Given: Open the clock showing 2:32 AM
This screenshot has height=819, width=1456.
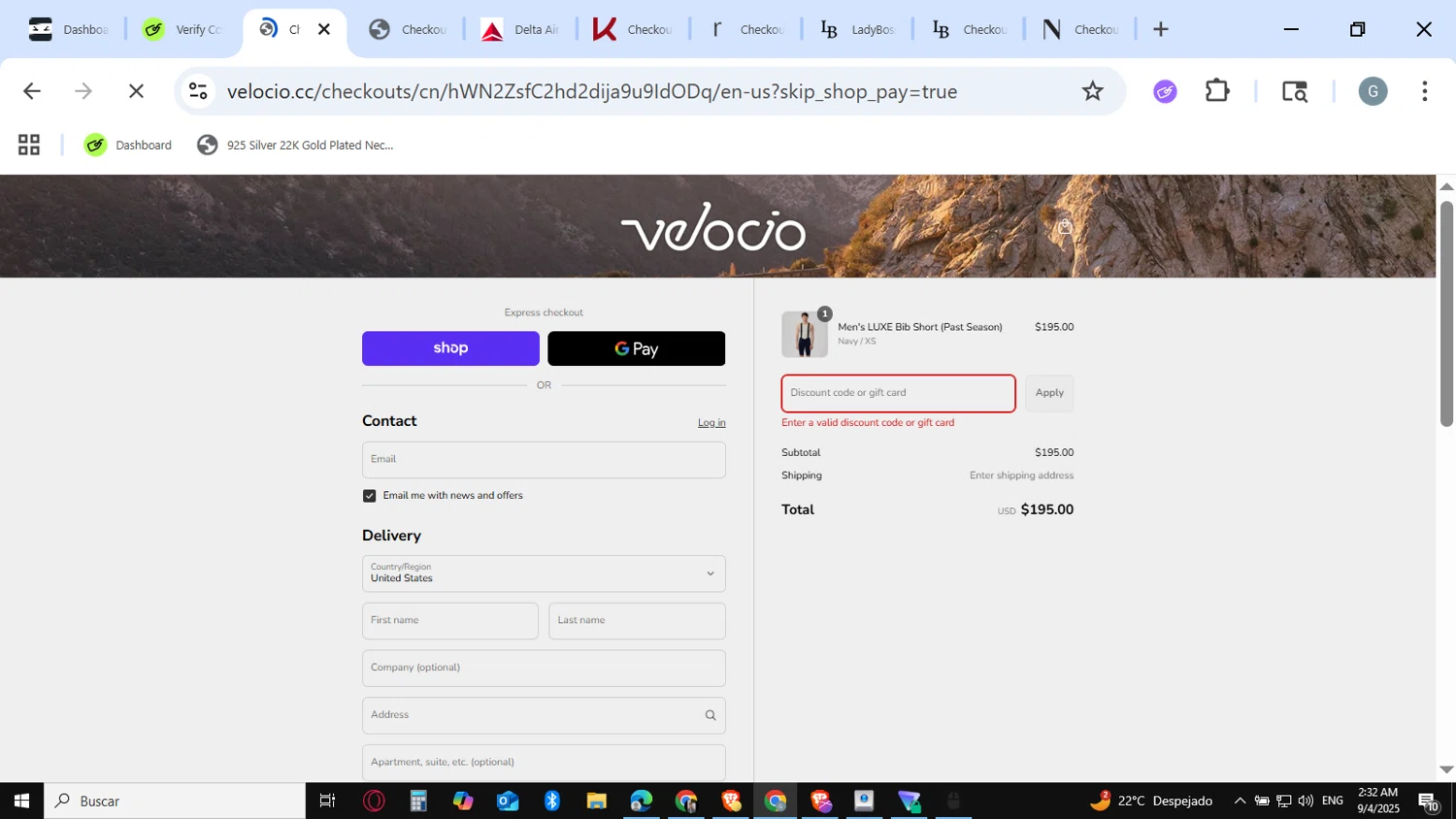Looking at the screenshot, I should [x=1378, y=801].
